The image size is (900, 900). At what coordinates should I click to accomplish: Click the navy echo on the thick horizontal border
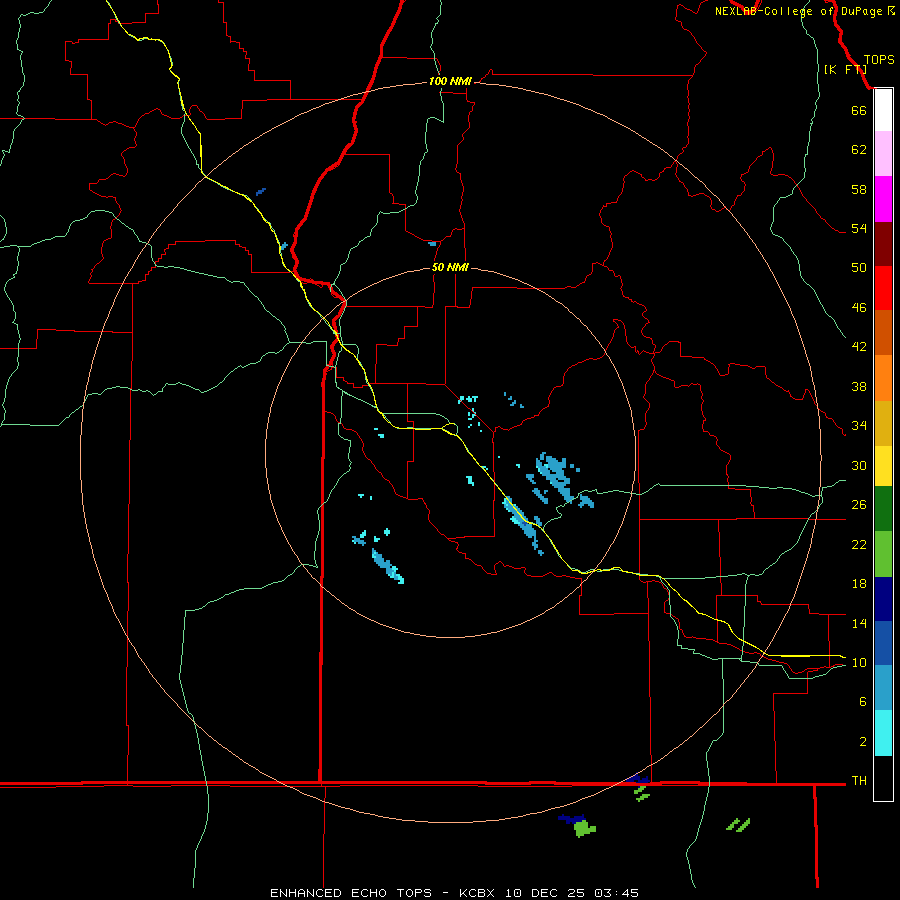click(x=638, y=778)
